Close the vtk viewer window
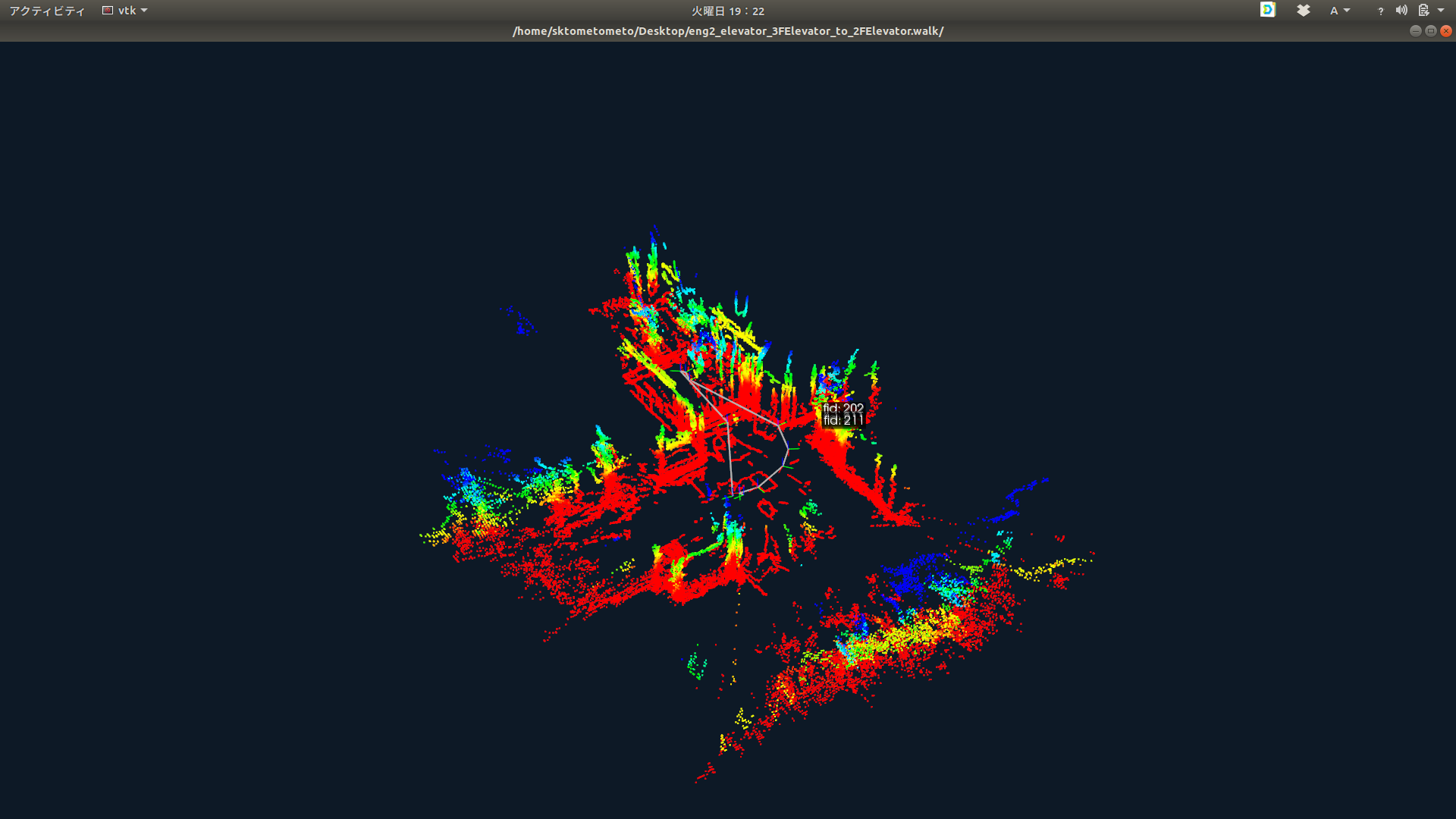 coord(1446,31)
